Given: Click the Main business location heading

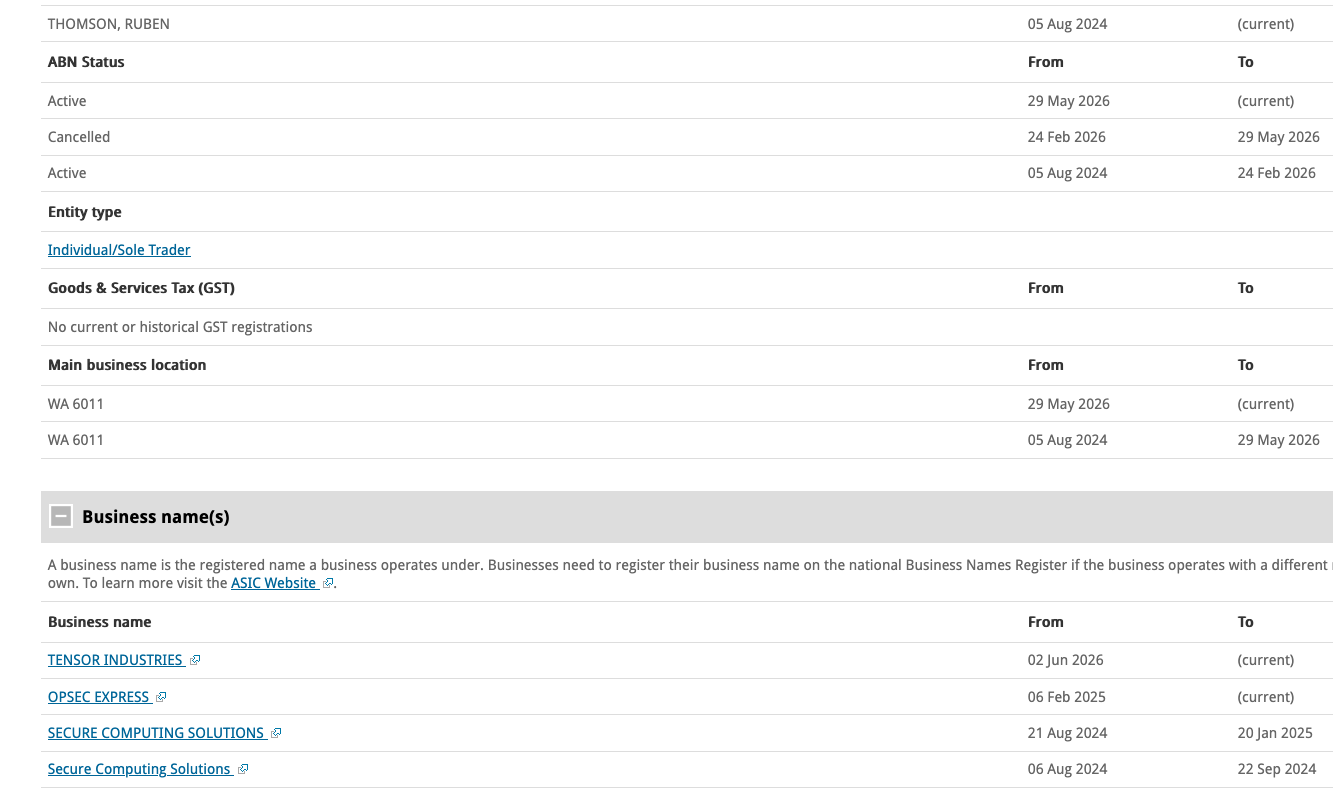Looking at the screenshot, I should tap(127, 365).
